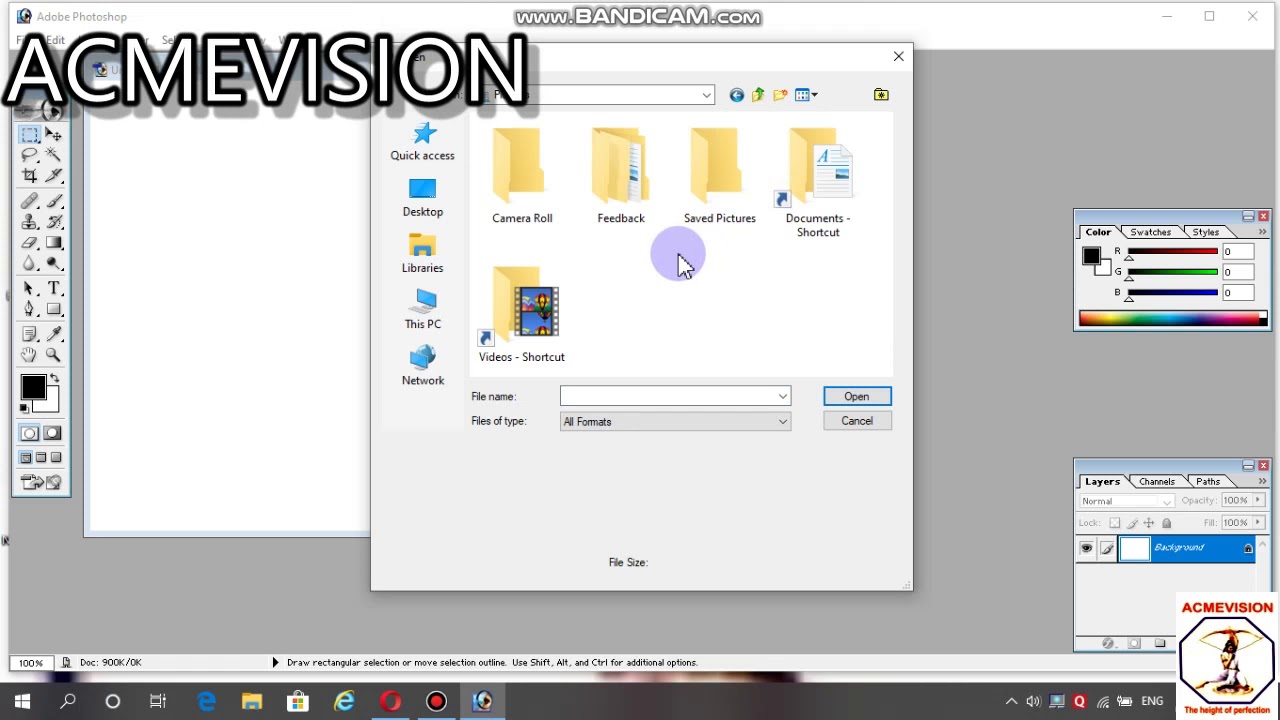
Task: Expand the Look in folder dropdown
Action: click(x=706, y=95)
